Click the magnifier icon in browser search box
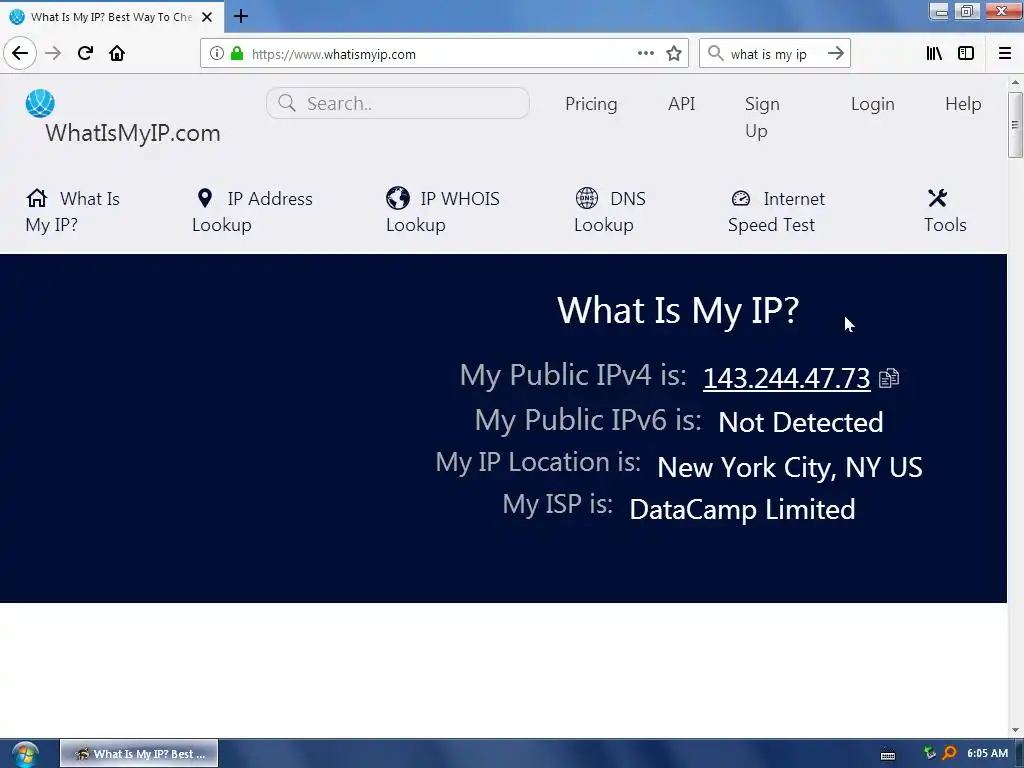 tap(716, 54)
